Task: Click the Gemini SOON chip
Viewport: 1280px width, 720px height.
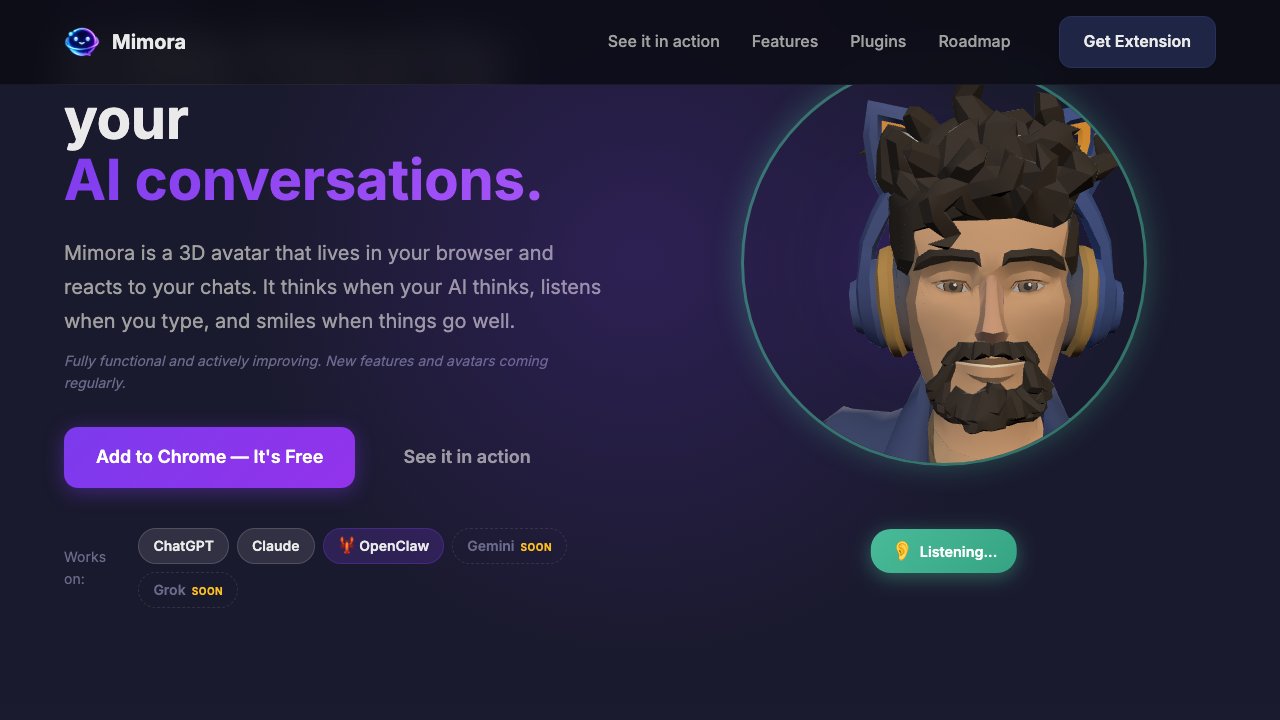Action: tap(509, 546)
